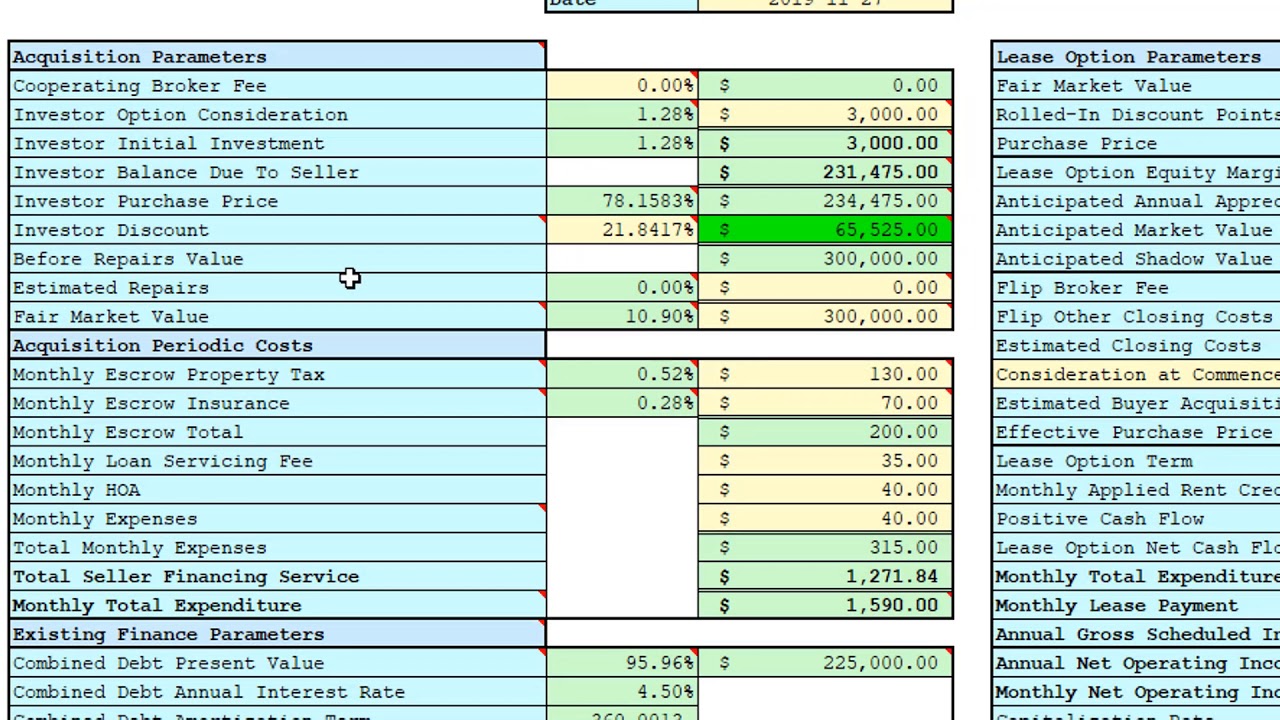Select the green Investor Discount 65,525.00 cell

point(826,230)
